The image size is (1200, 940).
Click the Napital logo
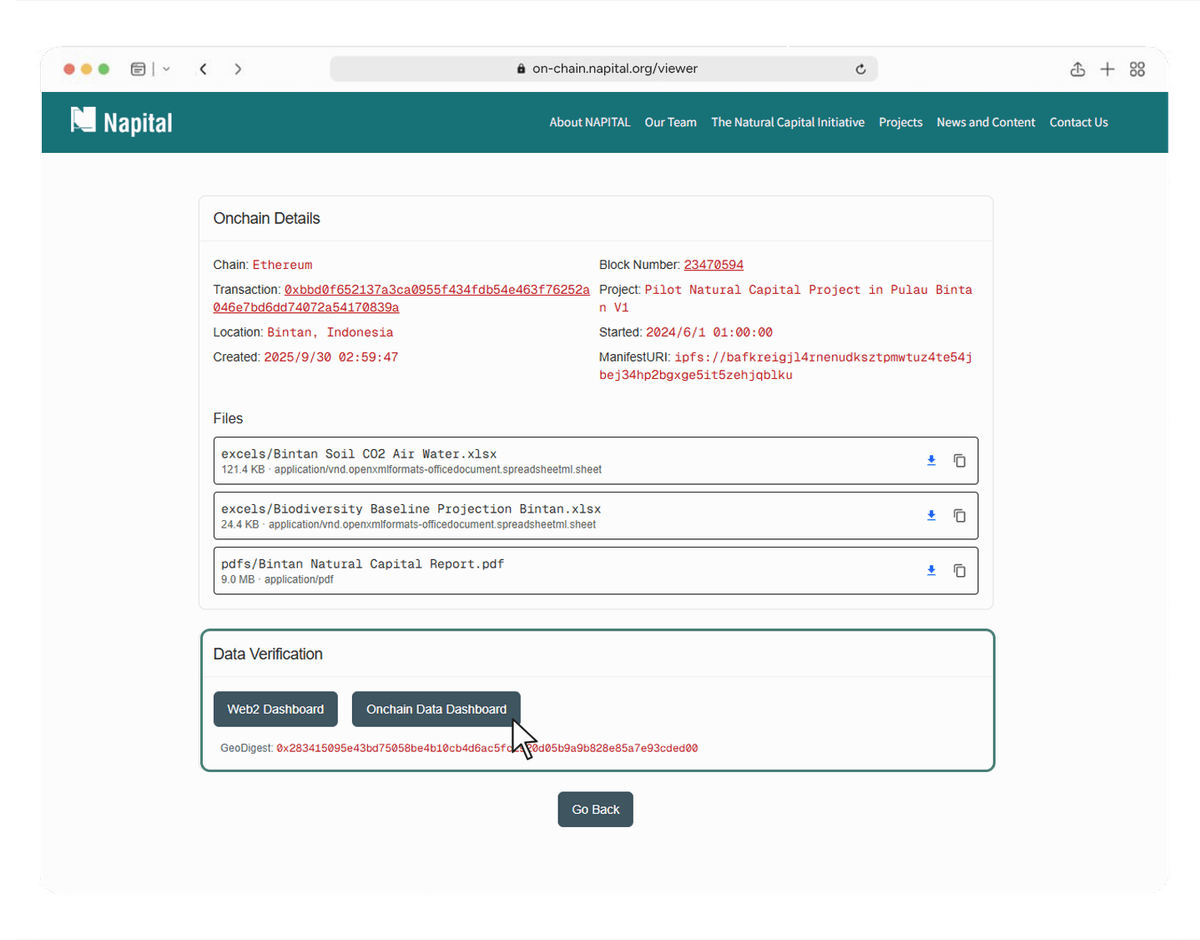[121, 122]
